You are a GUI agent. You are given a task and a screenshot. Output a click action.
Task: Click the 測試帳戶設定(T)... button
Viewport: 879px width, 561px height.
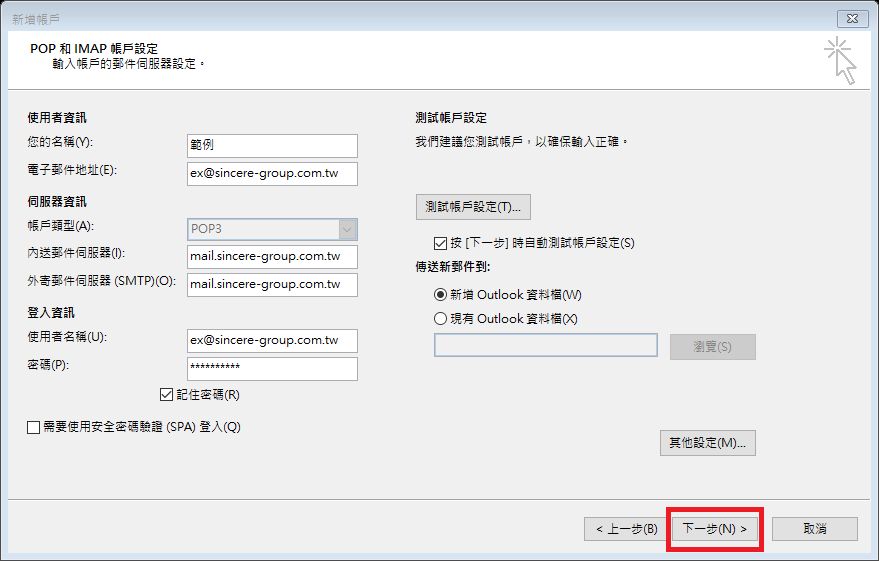[x=473, y=207]
